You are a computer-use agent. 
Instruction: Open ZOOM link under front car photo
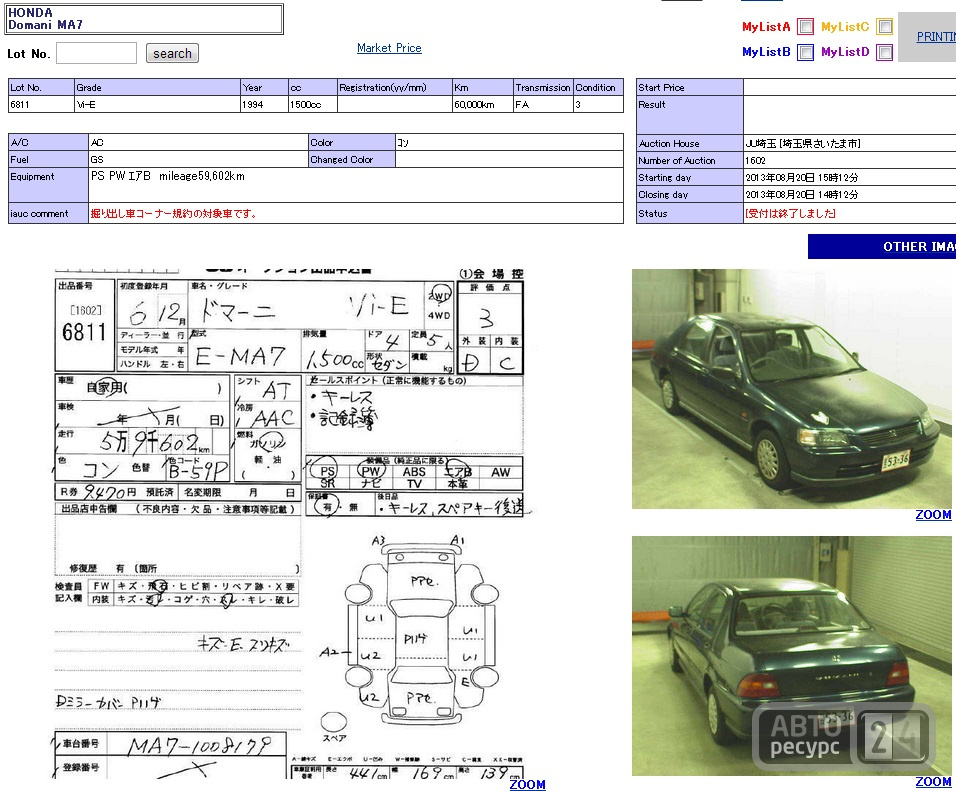tap(933, 514)
